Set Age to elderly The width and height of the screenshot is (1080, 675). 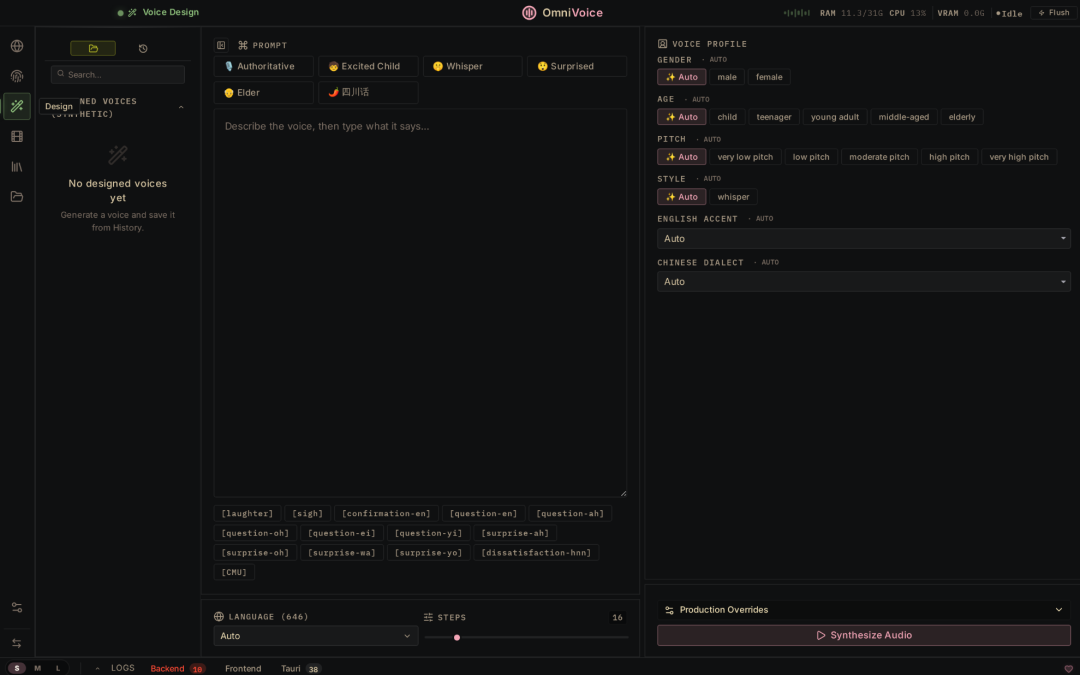point(962,117)
